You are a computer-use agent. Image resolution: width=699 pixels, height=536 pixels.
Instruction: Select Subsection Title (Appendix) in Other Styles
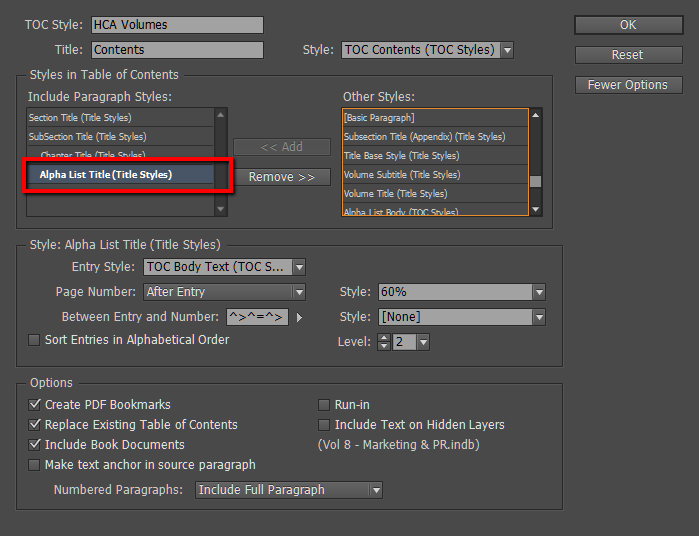(435, 136)
